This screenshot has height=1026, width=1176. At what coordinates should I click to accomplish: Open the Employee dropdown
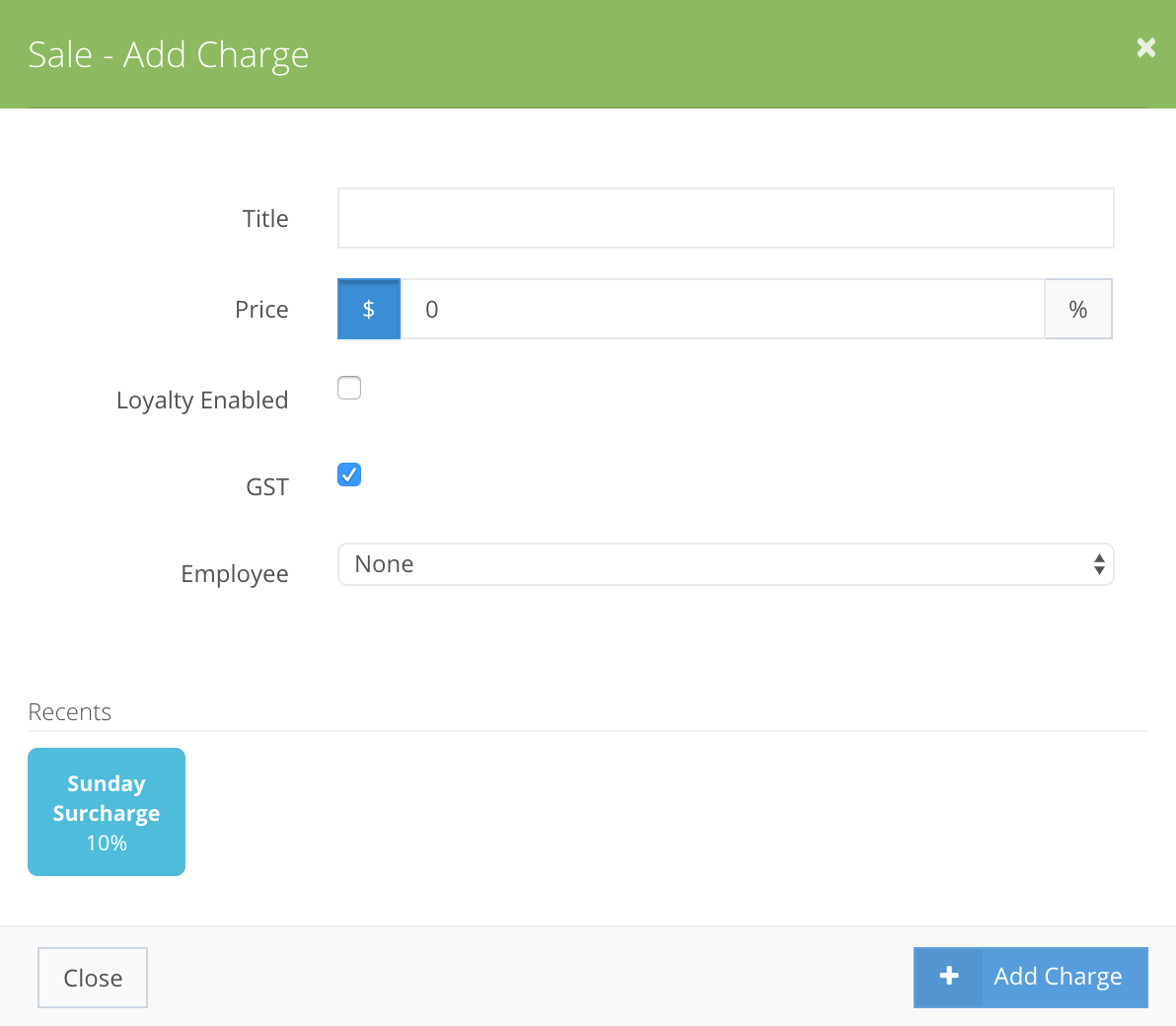click(725, 564)
